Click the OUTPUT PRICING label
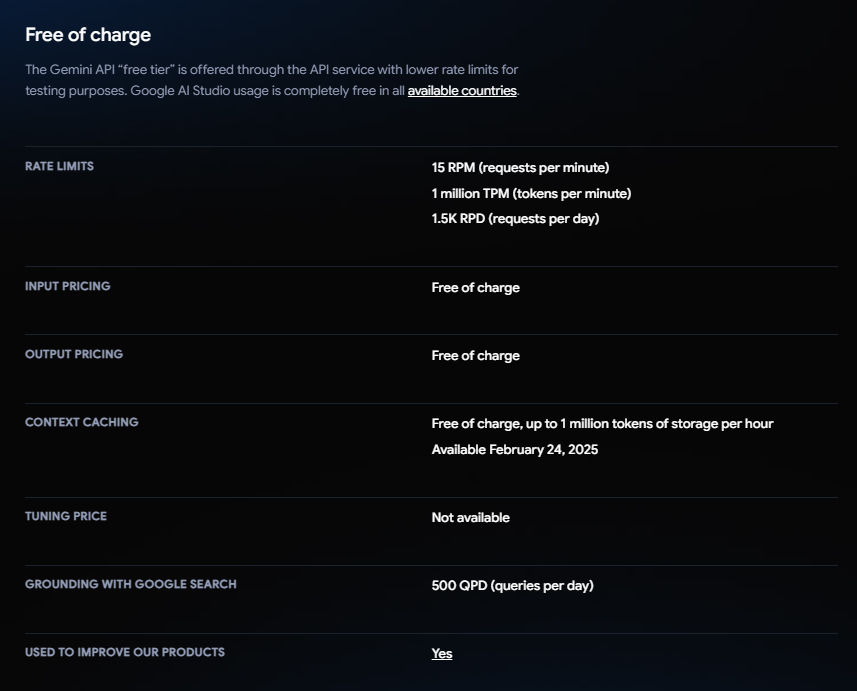857x691 pixels. tap(74, 354)
